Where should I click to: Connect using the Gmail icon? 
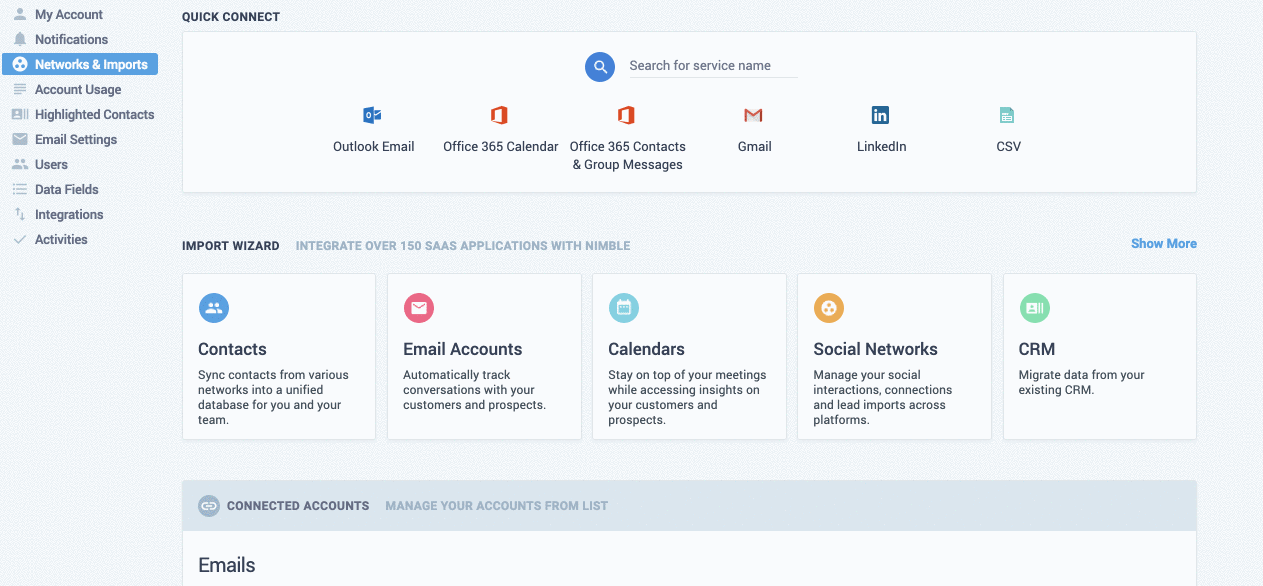[753, 115]
